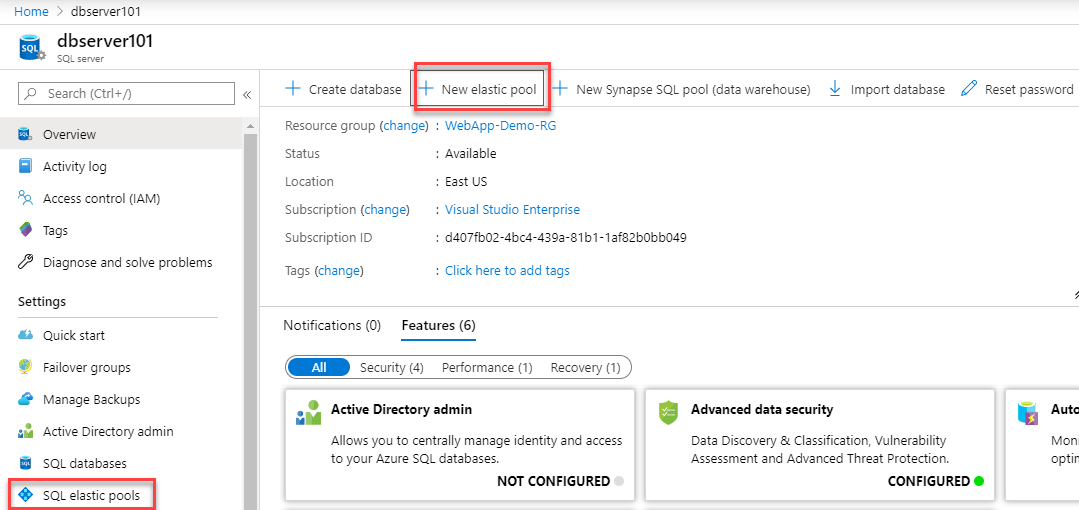Switch to Notifications (0) tab

click(332, 325)
